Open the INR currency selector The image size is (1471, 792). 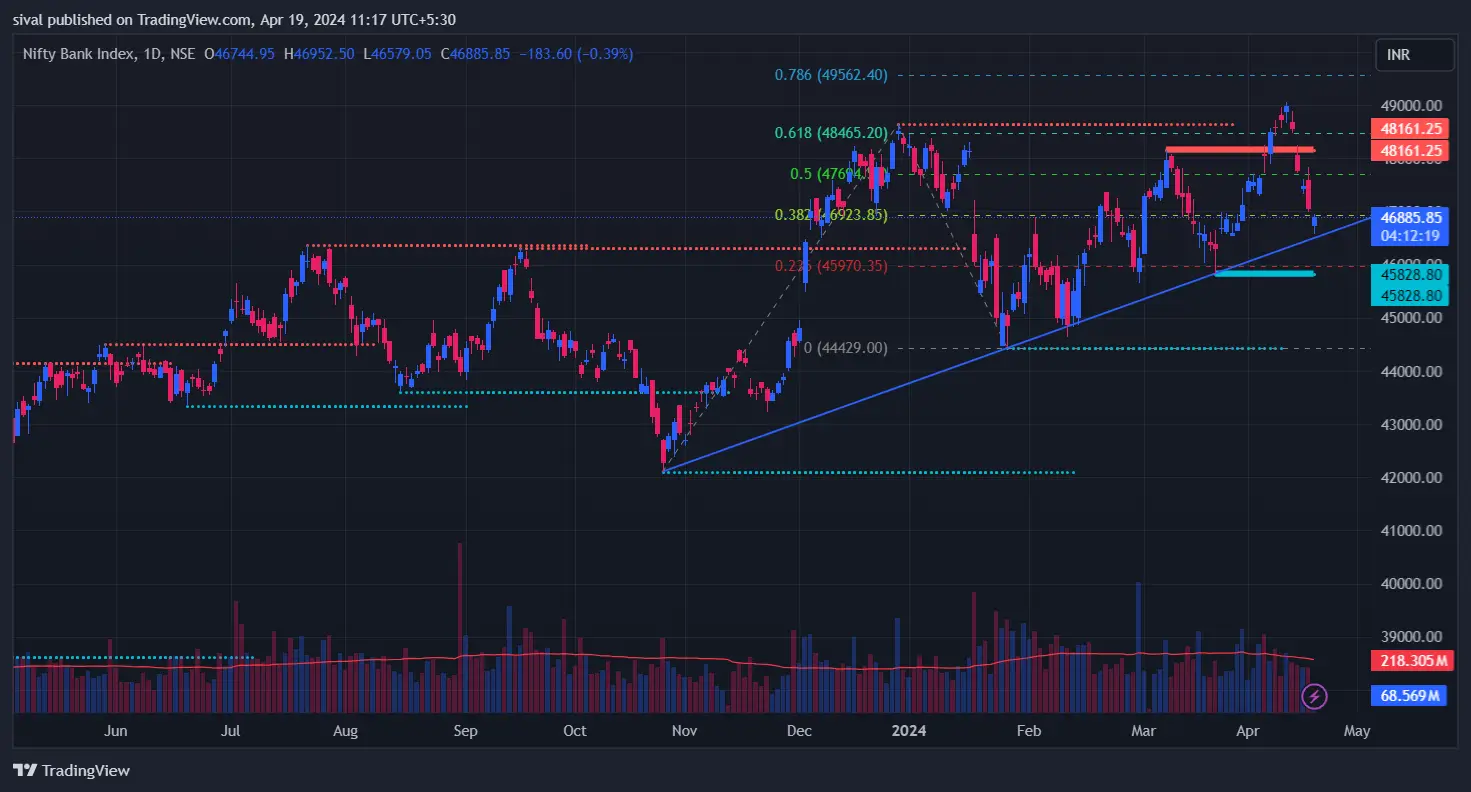point(1415,55)
